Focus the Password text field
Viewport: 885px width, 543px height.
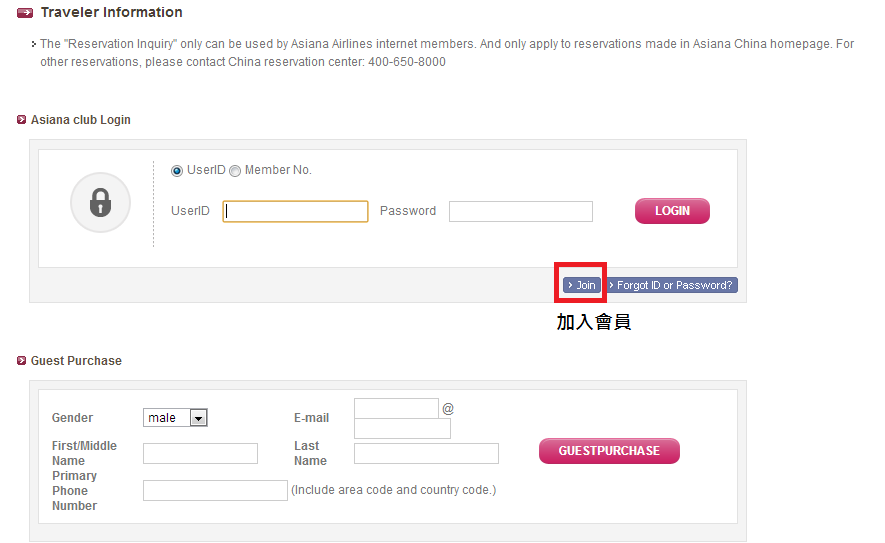pos(520,211)
